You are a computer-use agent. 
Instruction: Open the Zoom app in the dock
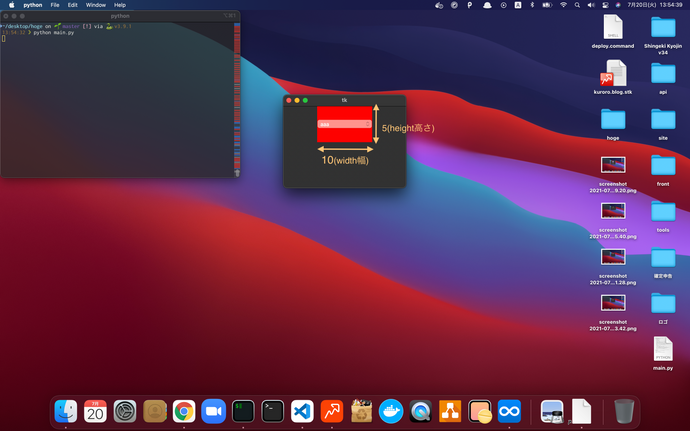[x=213, y=410]
